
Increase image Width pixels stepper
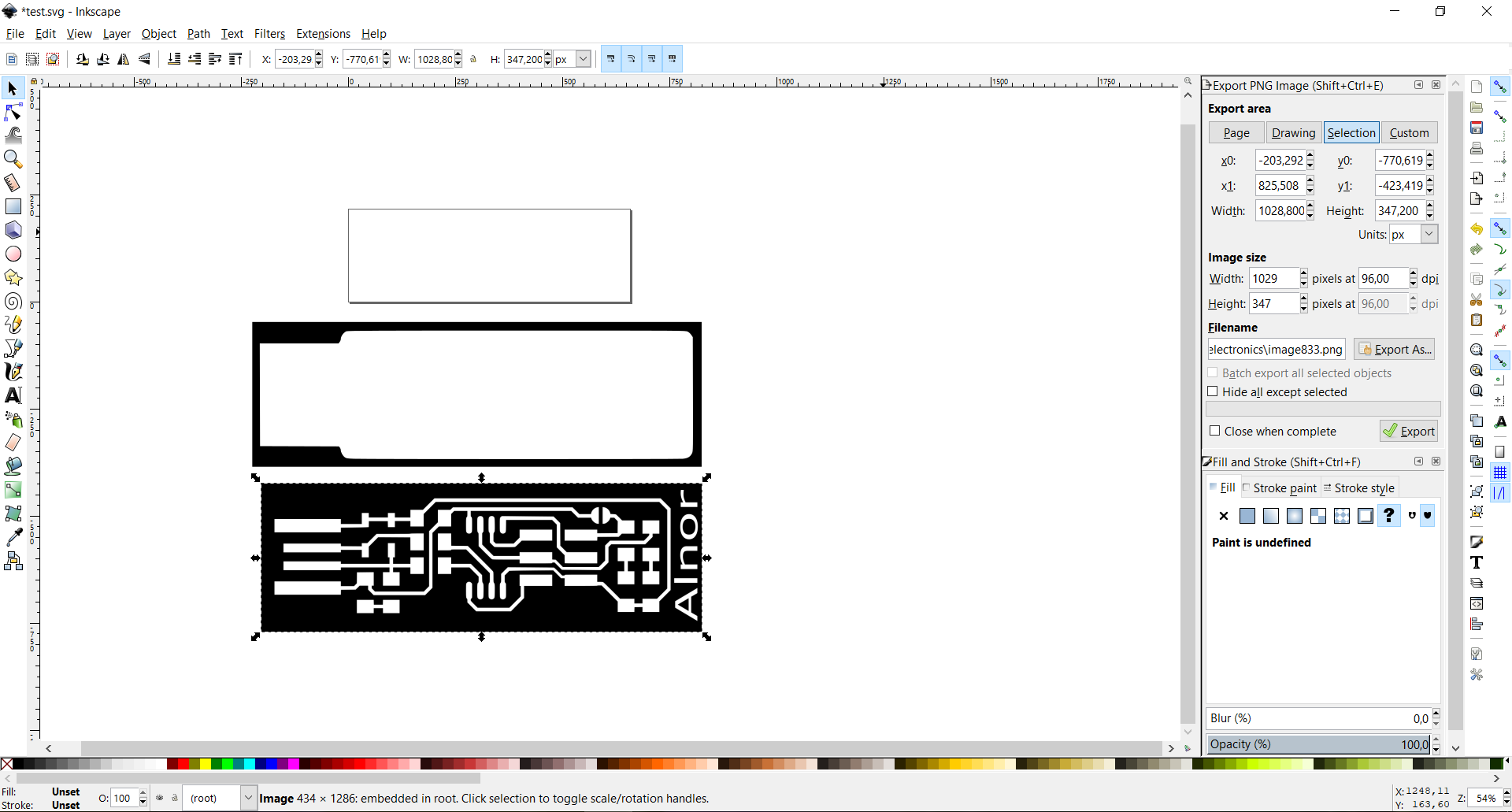pyautogui.click(x=1304, y=274)
